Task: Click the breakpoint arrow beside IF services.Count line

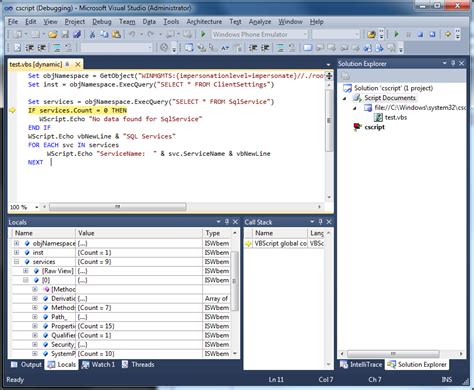Action: click(x=12, y=110)
